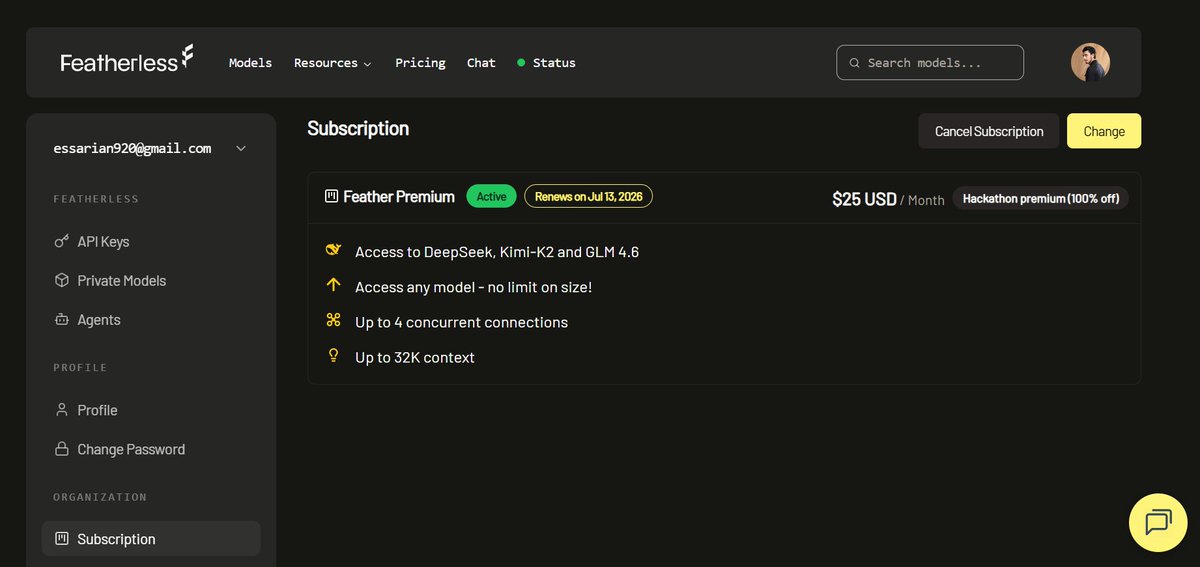Click the green Active badge

pyautogui.click(x=491, y=196)
